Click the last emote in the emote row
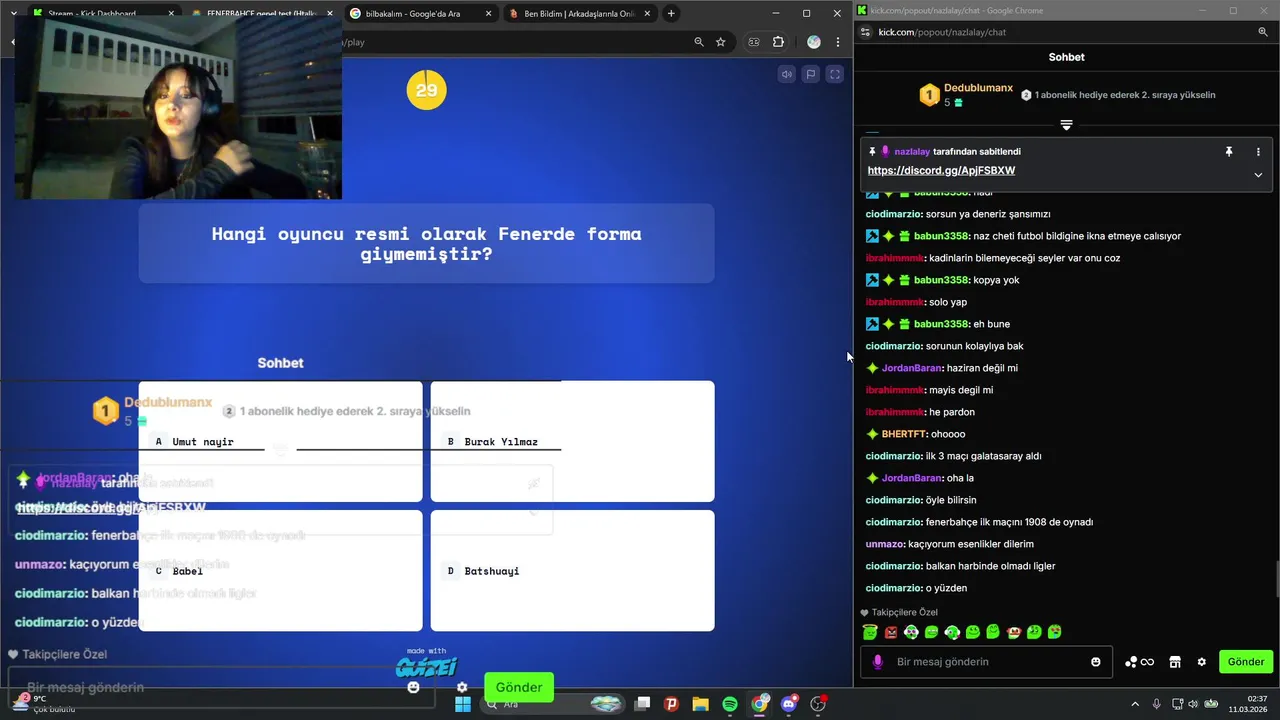Image resolution: width=1280 pixels, height=720 pixels. click(x=1055, y=632)
